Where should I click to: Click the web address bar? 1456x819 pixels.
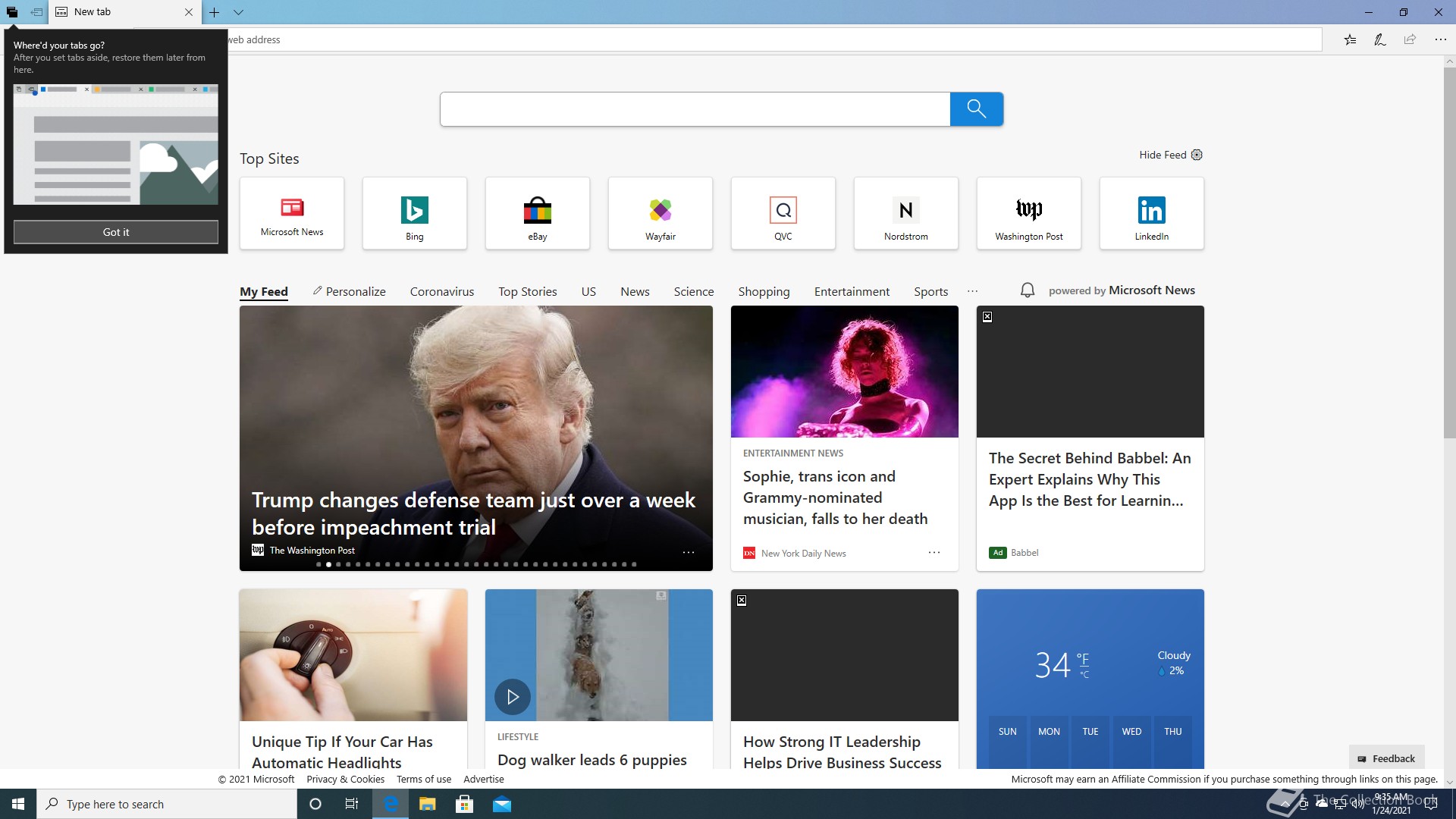tap(773, 39)
